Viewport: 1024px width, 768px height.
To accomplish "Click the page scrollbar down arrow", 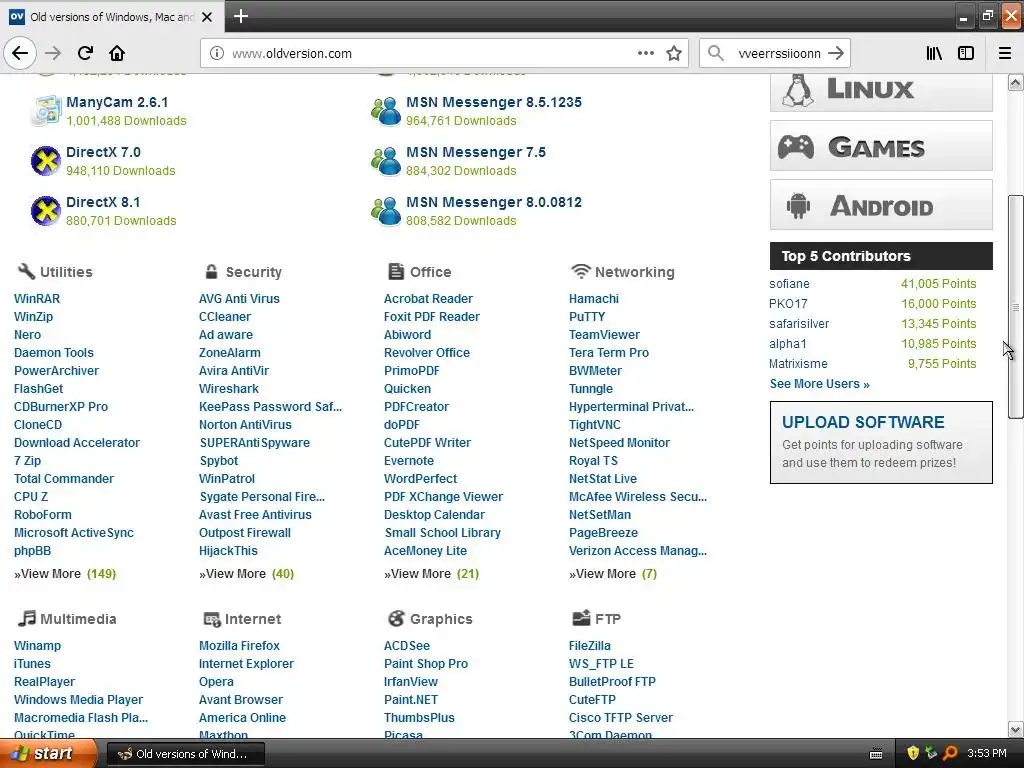I will point(1015,729).
